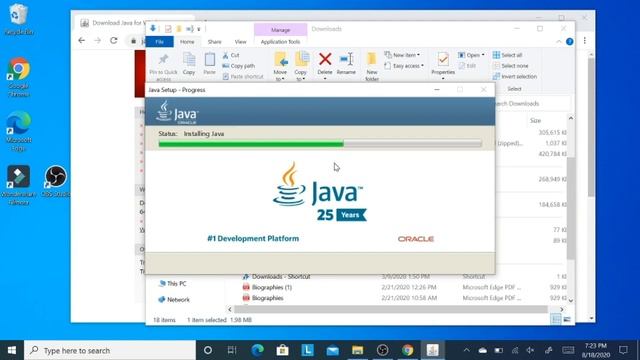Show hidden system tray icons

[x=467, y=350]
